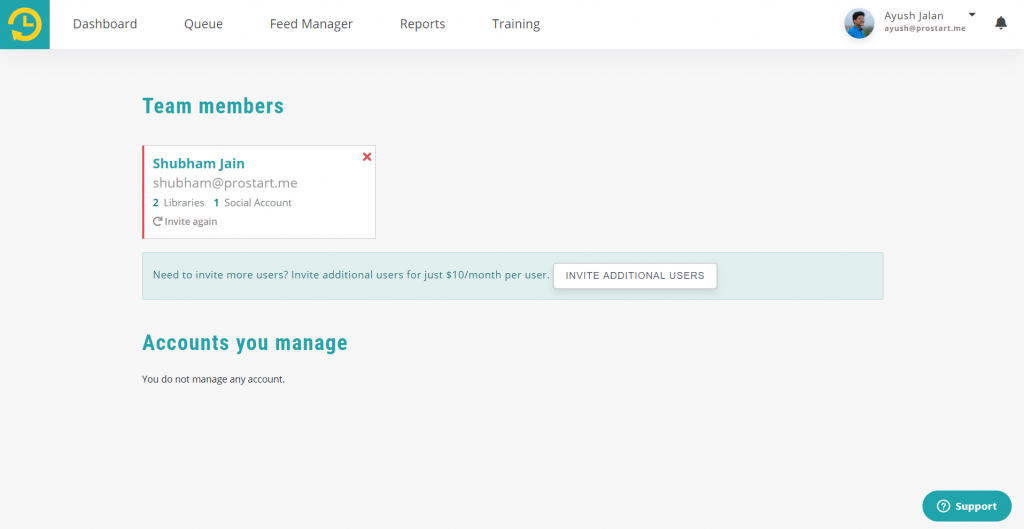Screen dimensions: 1024x529
Task: Click ayush@prostart.me email in header
Action: 925,29
